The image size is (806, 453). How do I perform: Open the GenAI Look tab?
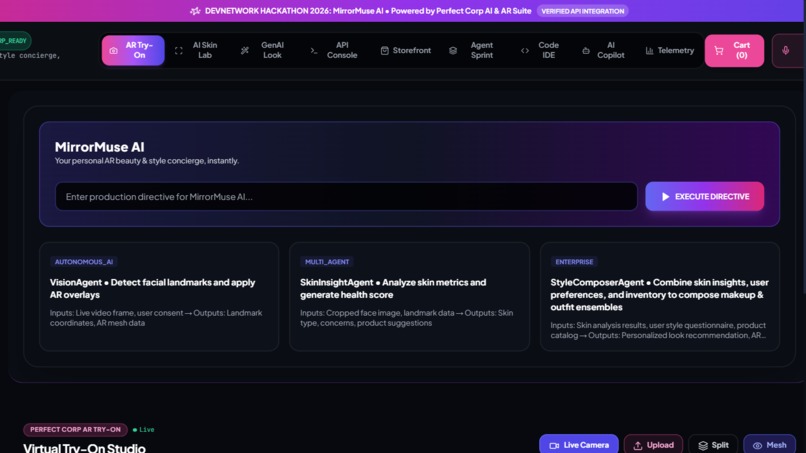coord(265,50)
